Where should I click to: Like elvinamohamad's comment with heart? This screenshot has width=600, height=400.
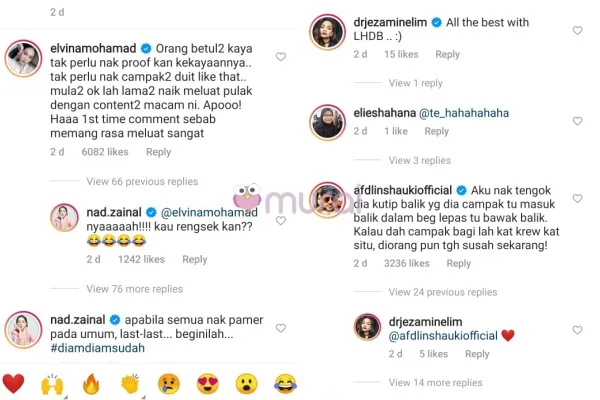(281, 57)
